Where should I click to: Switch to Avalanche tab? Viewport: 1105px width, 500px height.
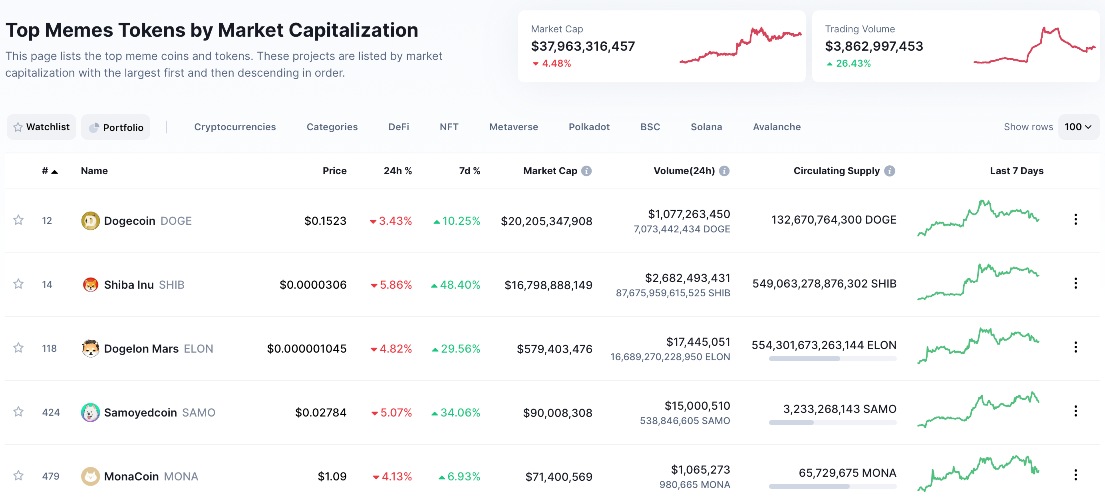click(777, 127)
